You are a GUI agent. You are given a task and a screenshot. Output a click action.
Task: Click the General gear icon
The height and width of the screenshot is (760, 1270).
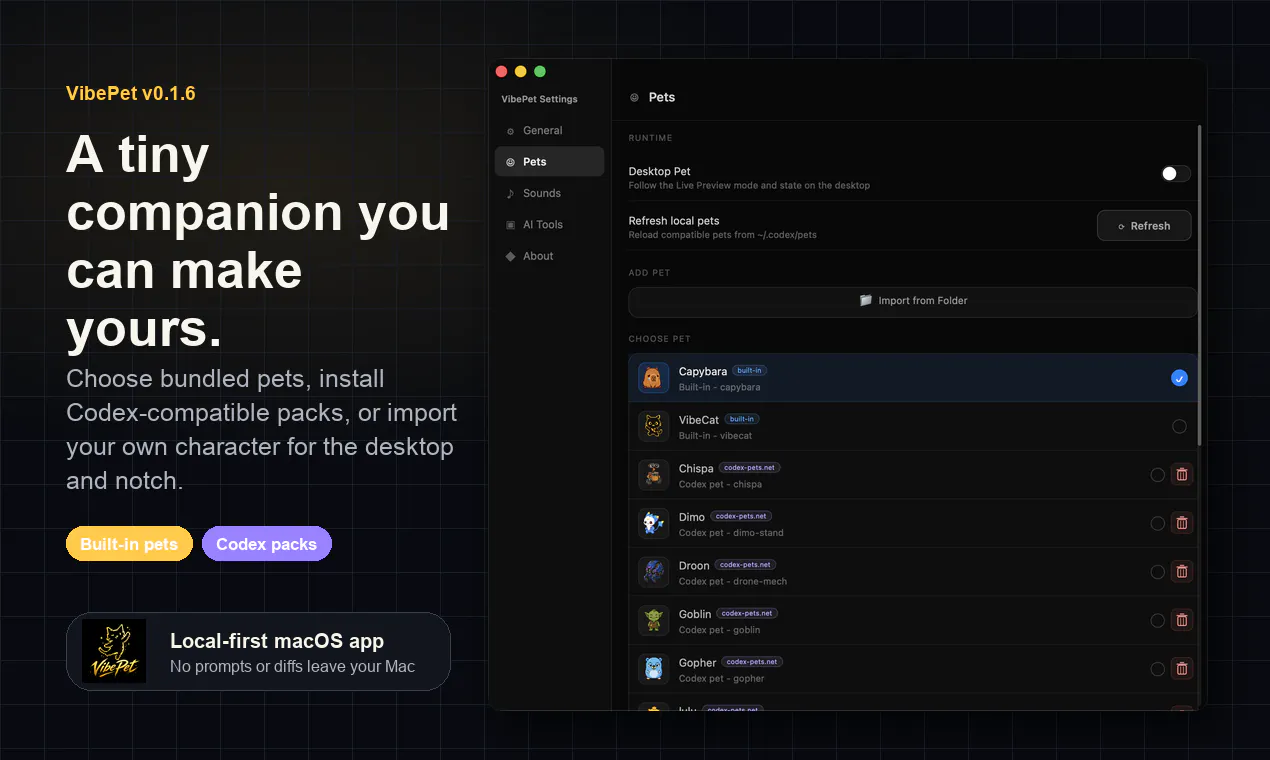(x=510, y=131)
